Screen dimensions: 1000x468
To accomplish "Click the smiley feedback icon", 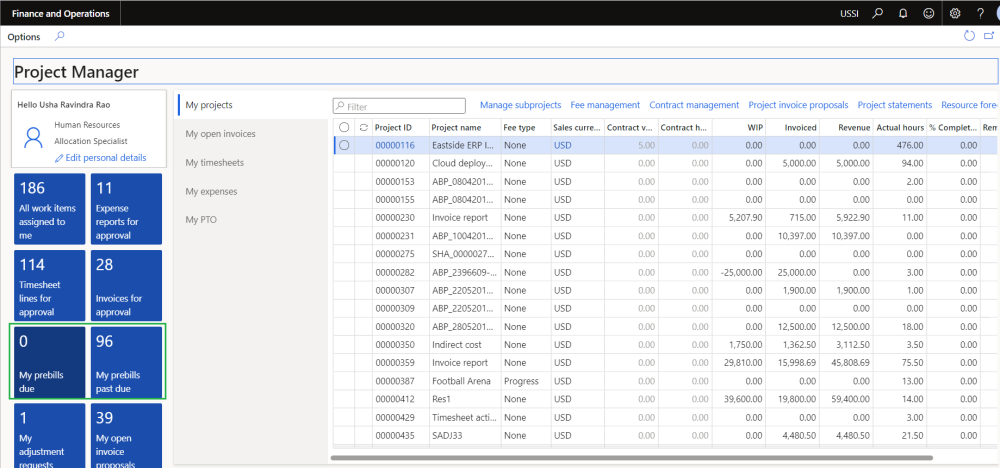I will (x=930, y=13).
